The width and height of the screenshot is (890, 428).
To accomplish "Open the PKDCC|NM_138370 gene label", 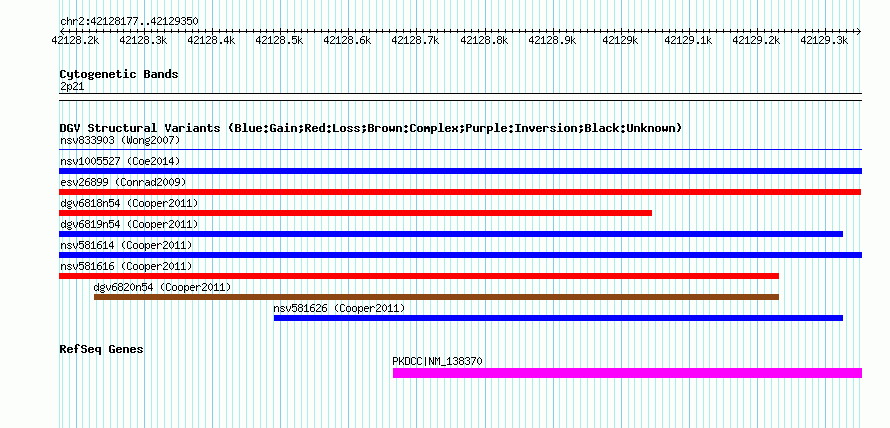I will click(x=438, y=361).
